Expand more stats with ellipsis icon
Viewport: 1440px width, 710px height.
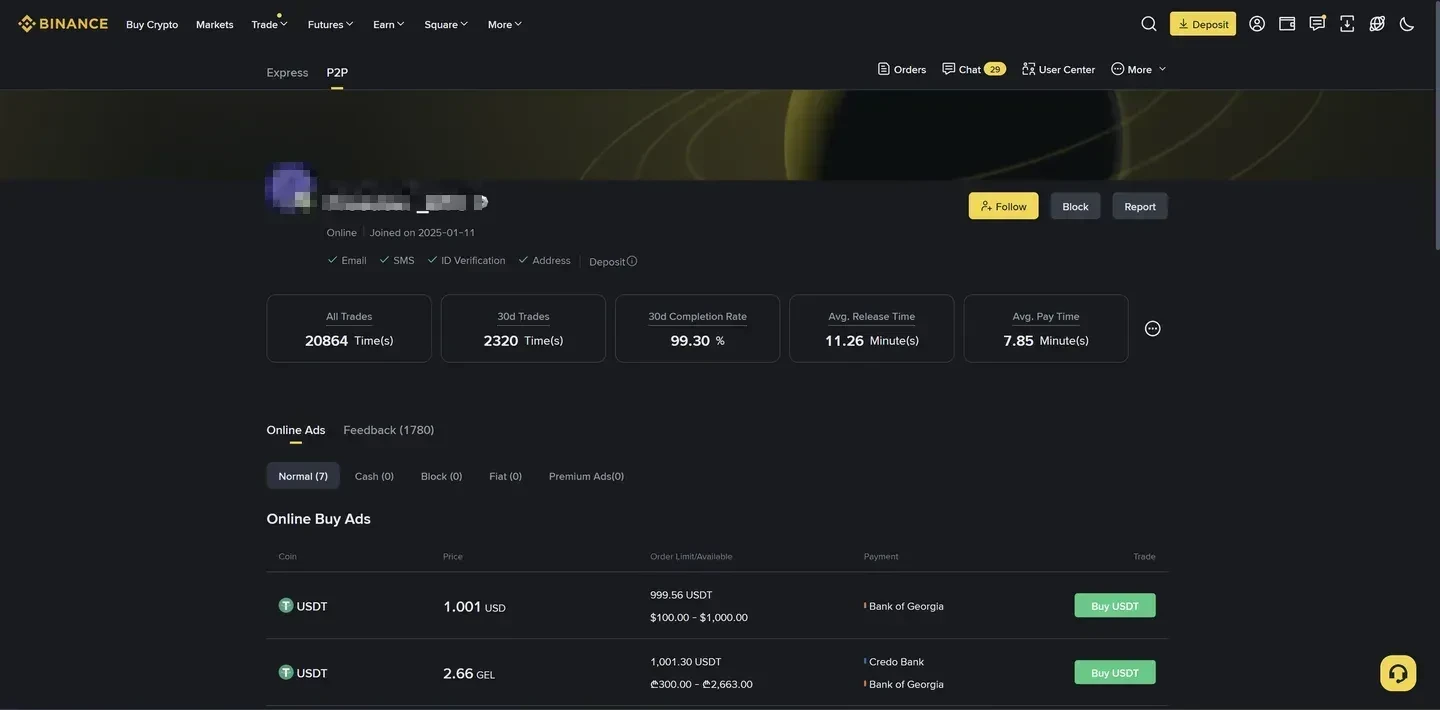coord(1152,328)
